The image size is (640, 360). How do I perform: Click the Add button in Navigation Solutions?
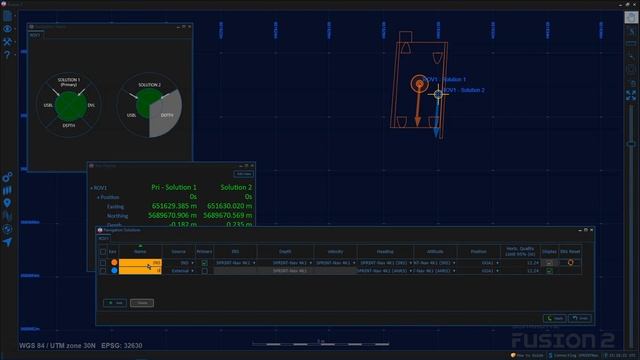tap(115, 303)
